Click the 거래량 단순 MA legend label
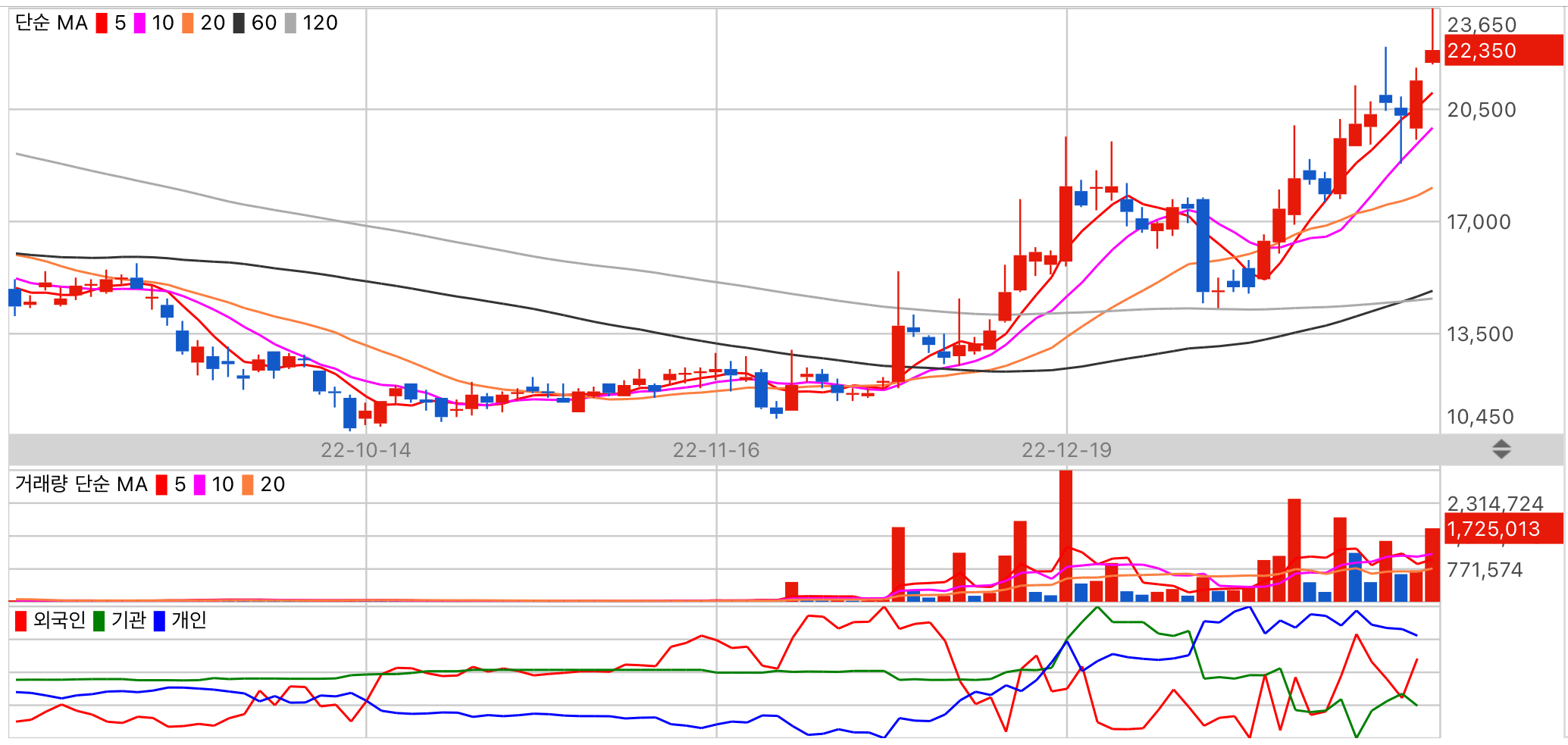1568x745 pixels. [x=81, y=484]
